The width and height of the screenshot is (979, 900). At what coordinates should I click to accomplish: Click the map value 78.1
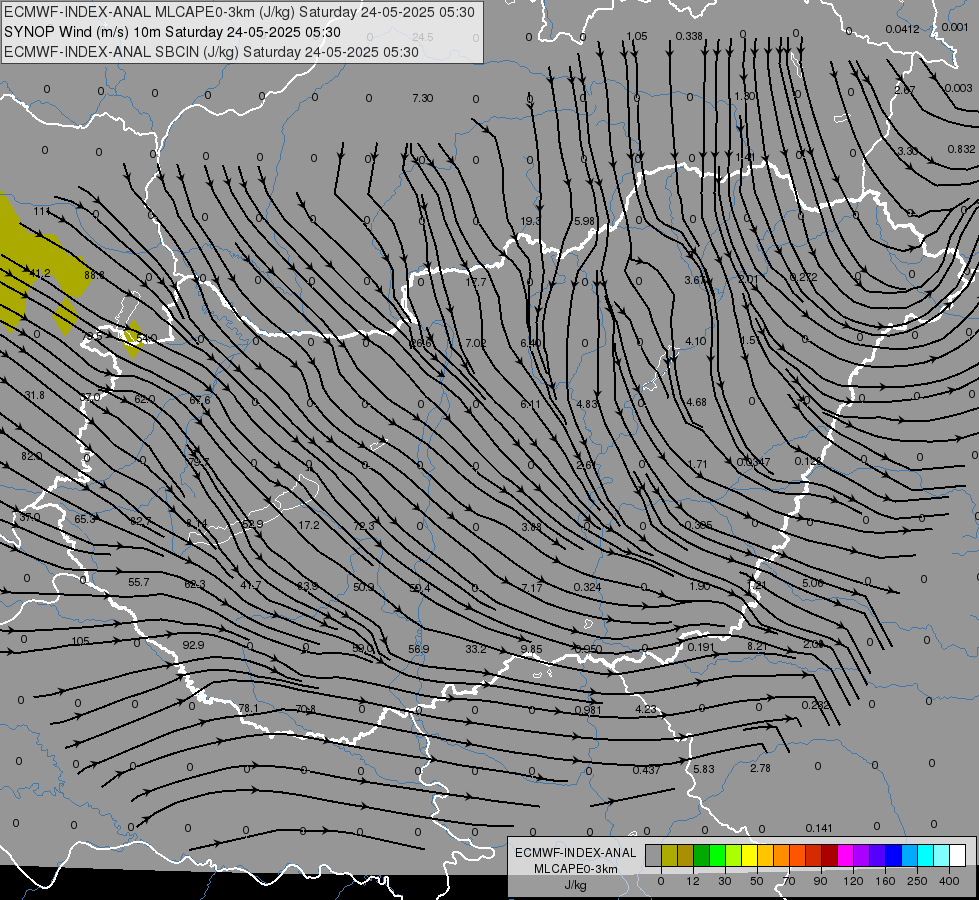point(248,708)
